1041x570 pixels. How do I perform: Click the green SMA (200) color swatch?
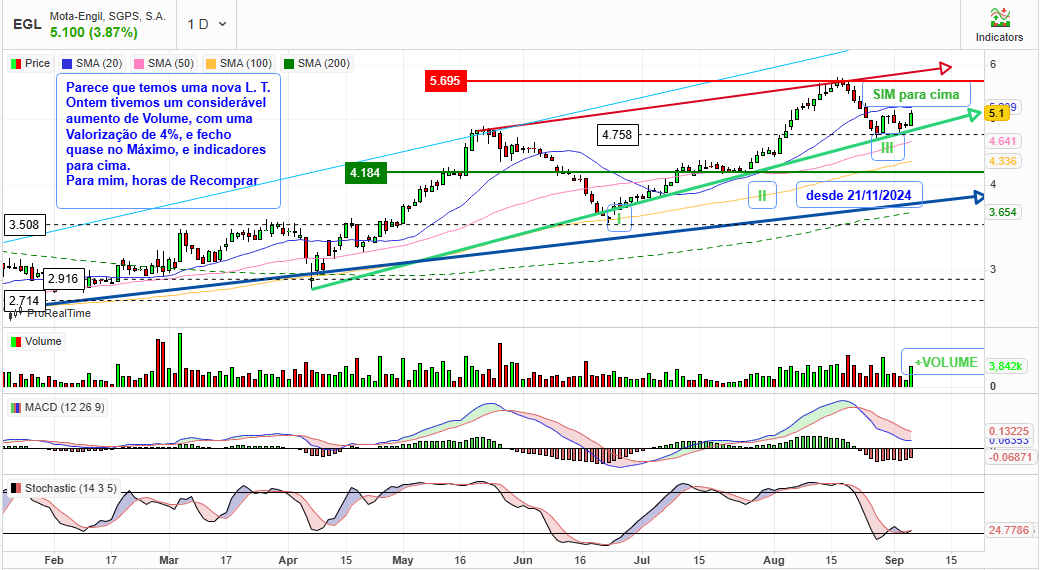[289, 64]
